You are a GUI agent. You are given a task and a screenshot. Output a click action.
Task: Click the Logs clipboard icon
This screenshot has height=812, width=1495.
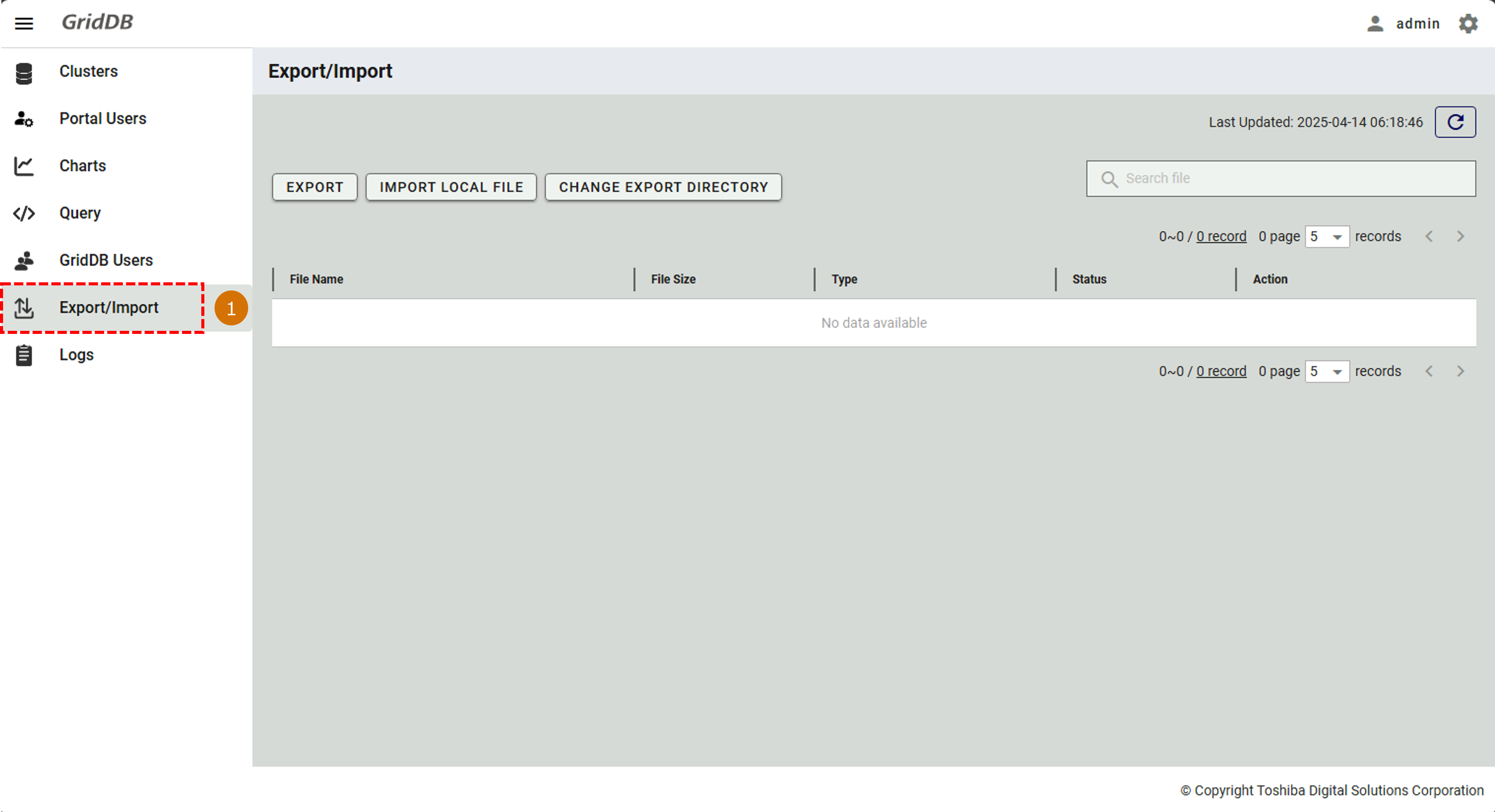(24, 355)
